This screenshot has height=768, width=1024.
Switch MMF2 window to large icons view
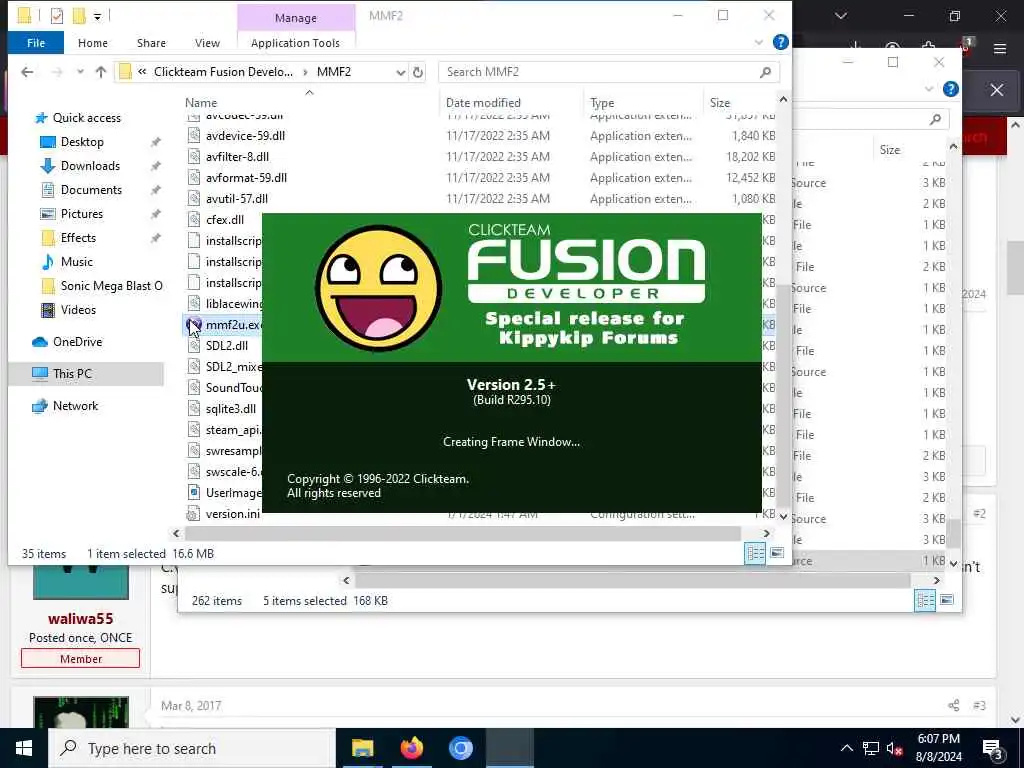click(777, 554)
